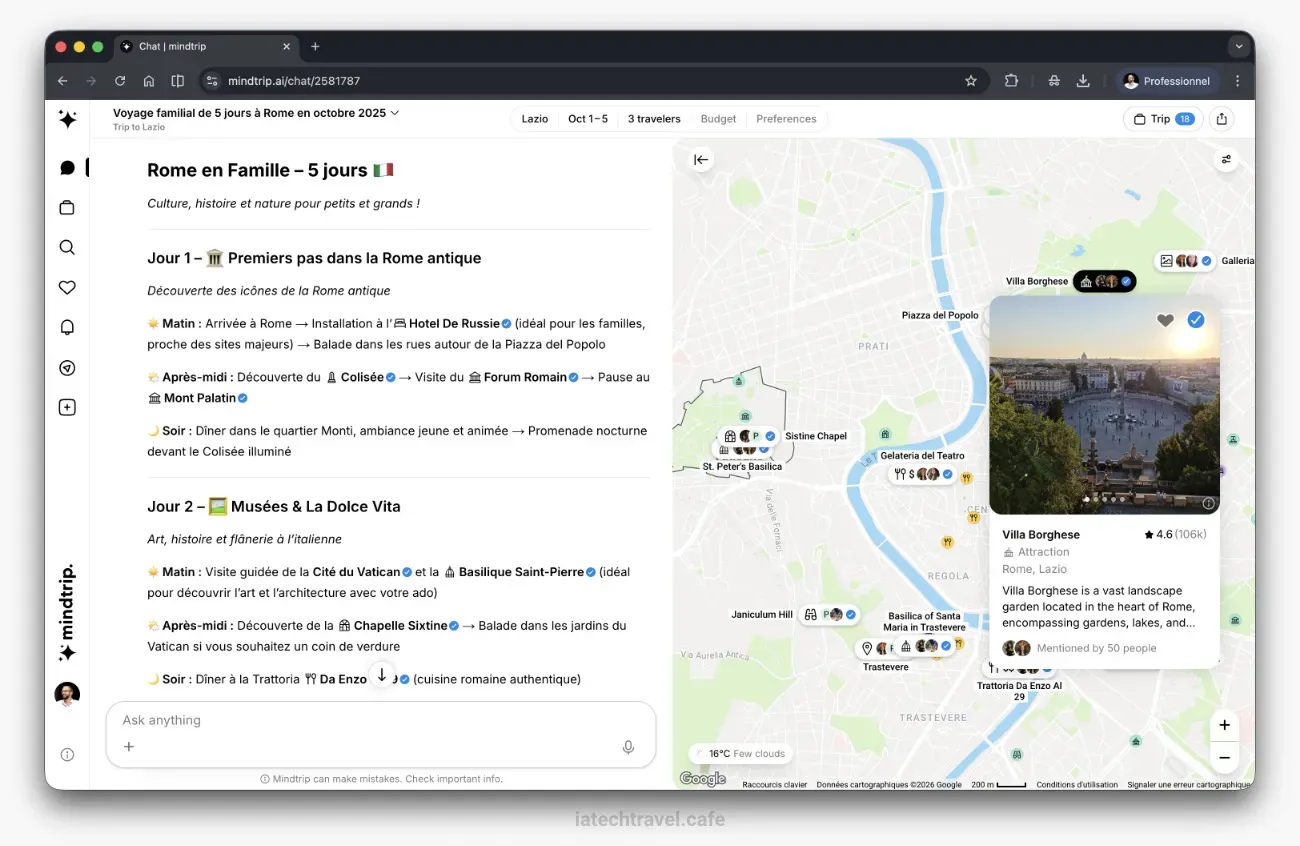Open the Professionnel profile switcher
Viewport: 1300px width, 846px height.
click(1167, 81)
